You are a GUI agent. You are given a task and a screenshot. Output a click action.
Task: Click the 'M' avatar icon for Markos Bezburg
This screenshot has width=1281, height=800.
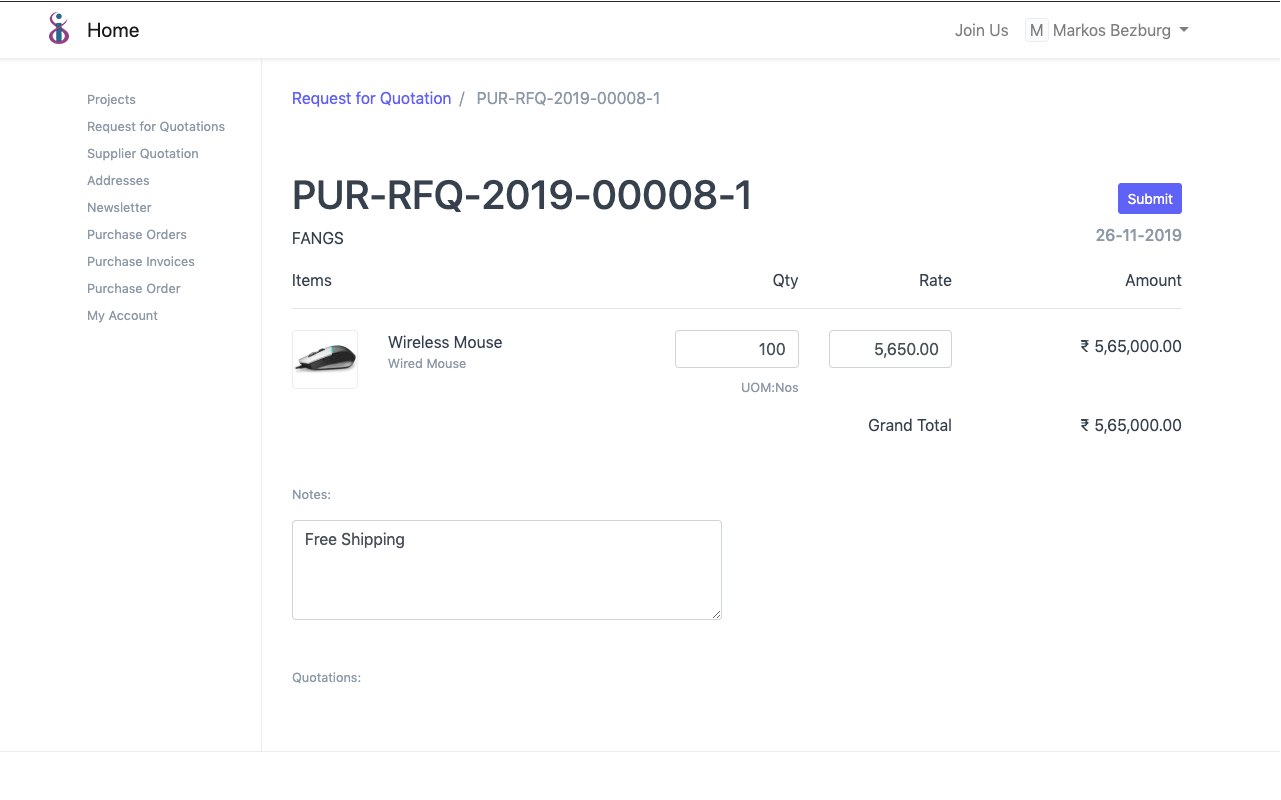1036,30
